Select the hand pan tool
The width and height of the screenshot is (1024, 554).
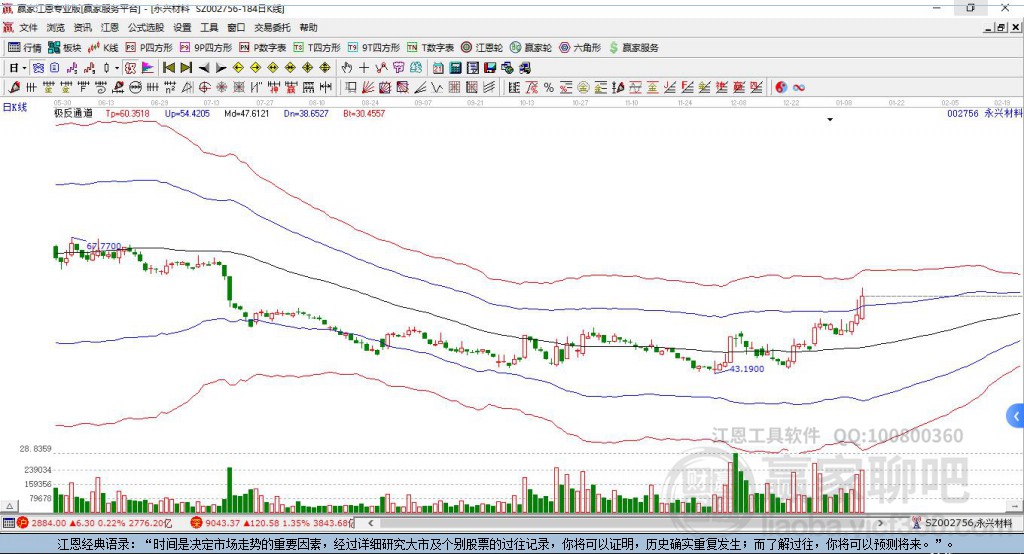pyautogui.click(x=347, y=68)
